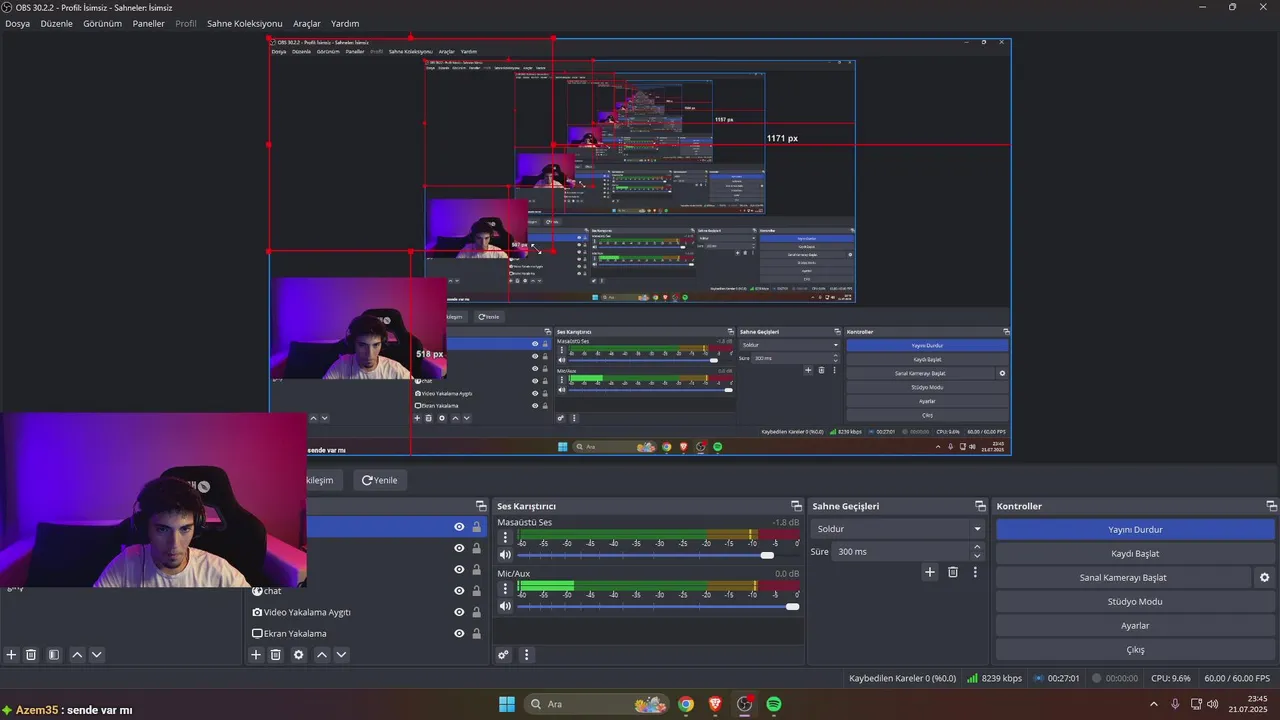Mute the Masaüstü Ses audio channel

[505, 555]
